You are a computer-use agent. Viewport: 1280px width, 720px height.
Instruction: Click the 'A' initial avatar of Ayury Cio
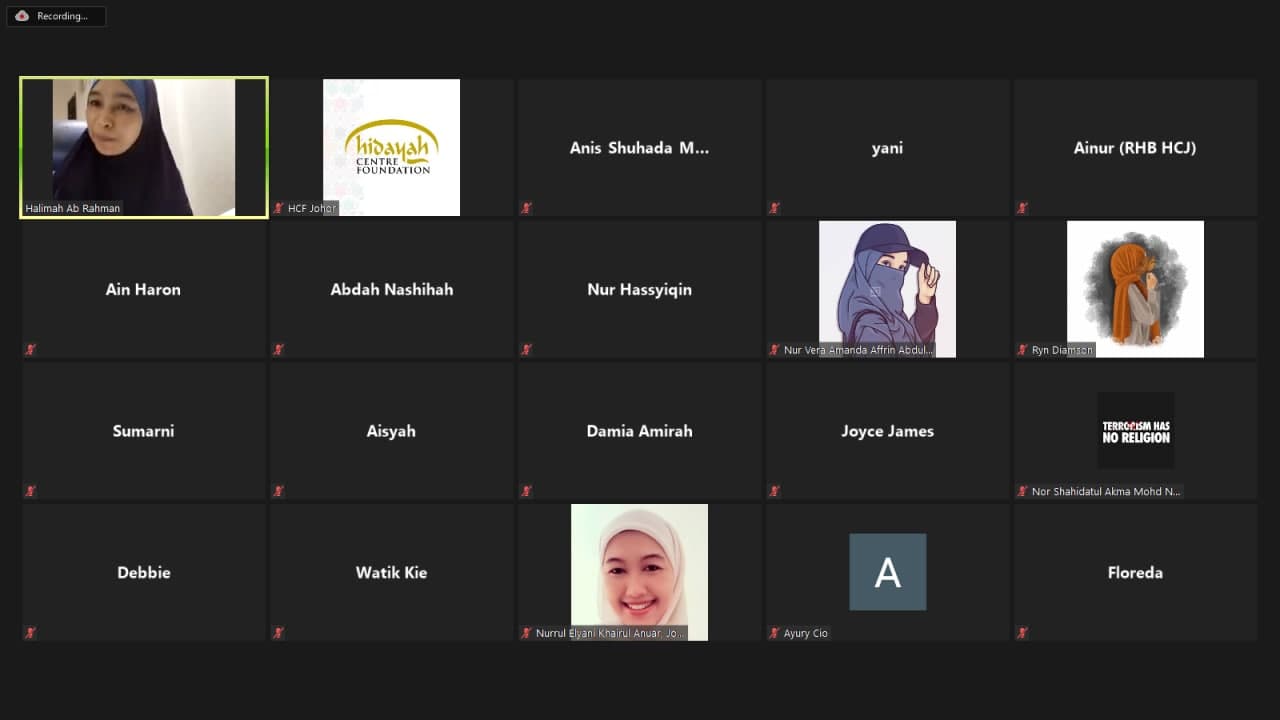(887, 572)
